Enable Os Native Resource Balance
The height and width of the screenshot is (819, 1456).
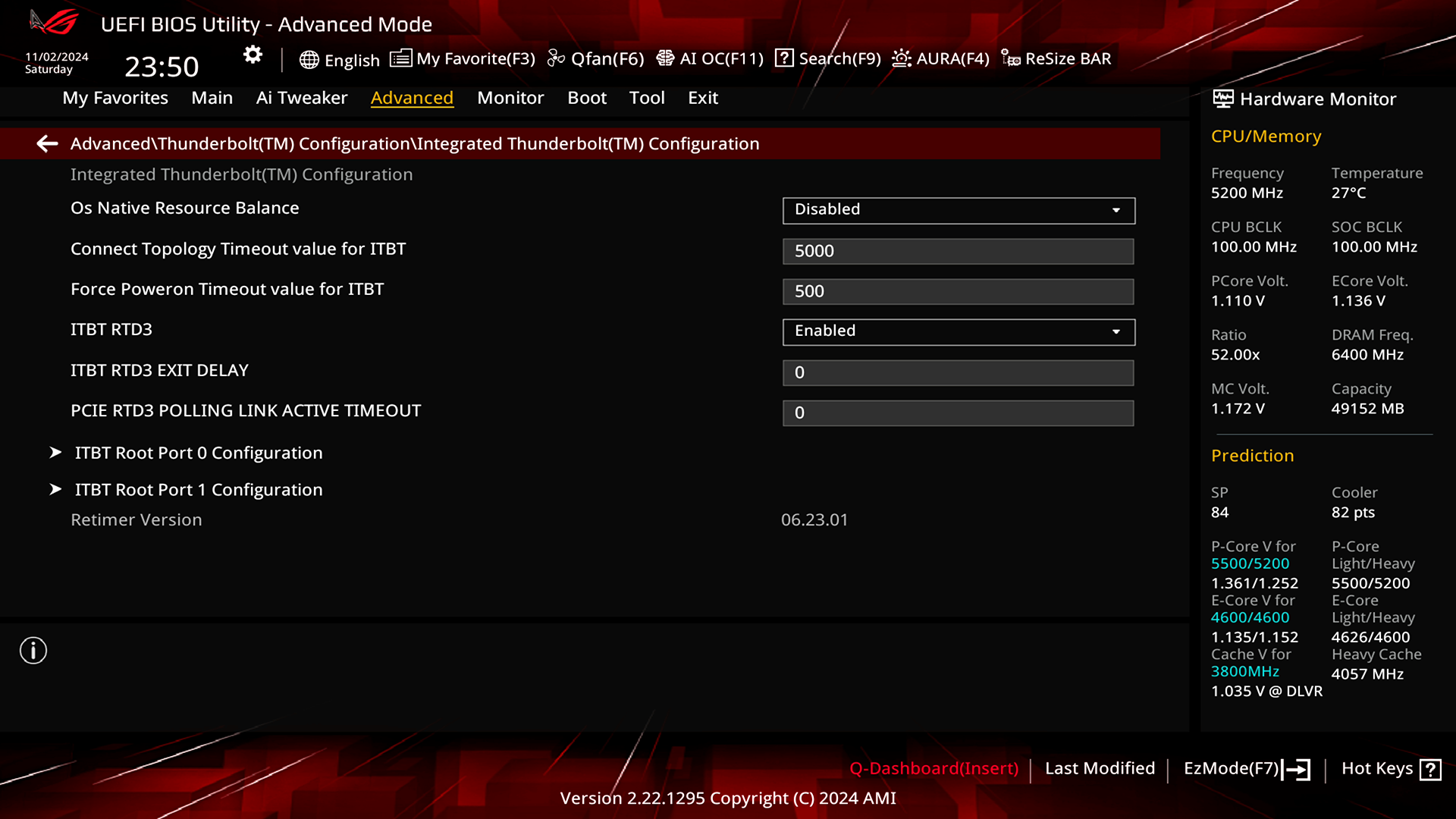958,209
